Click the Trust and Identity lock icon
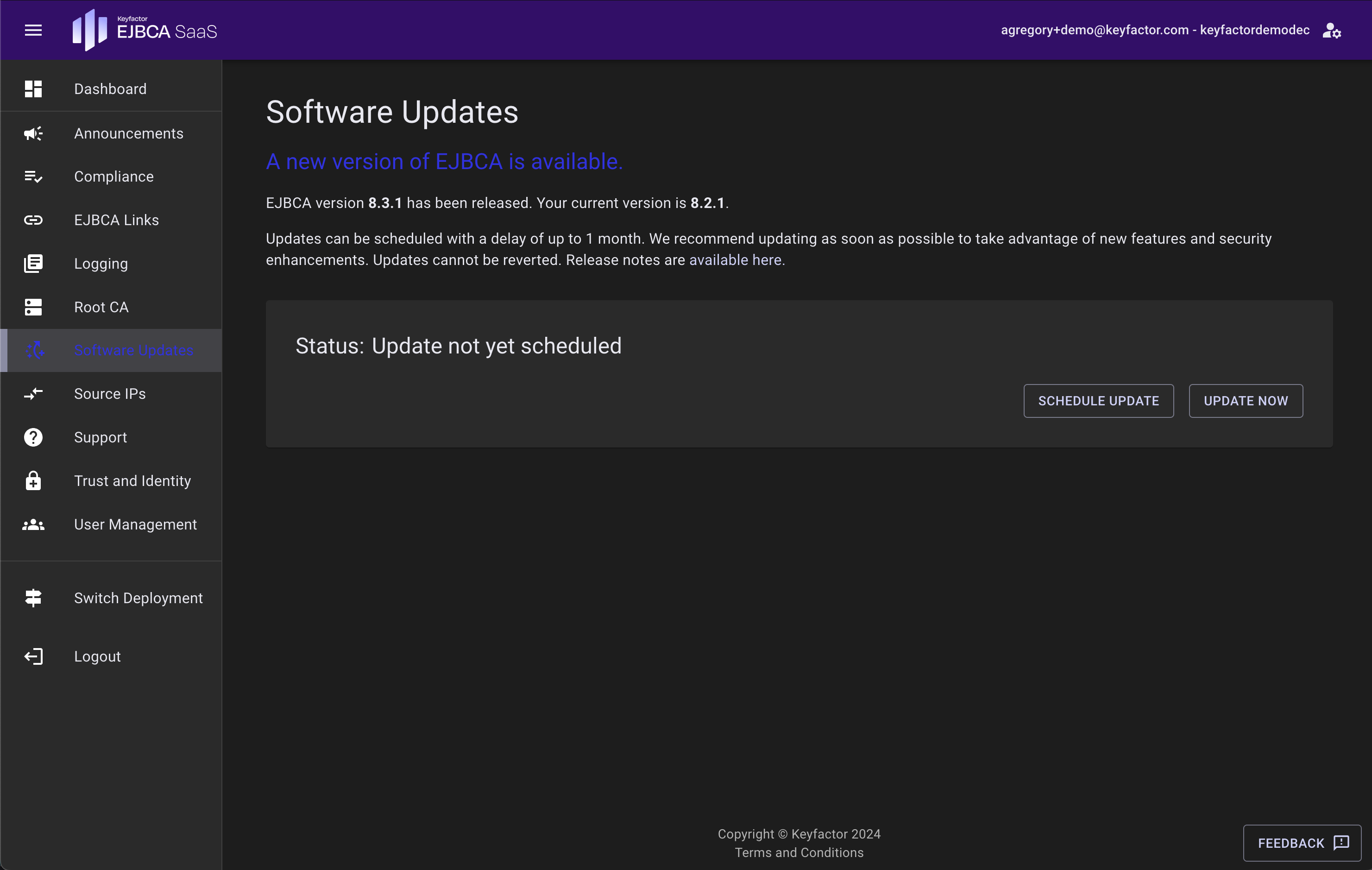Screen dimensions: 1372x870 [x=33, y=481]
